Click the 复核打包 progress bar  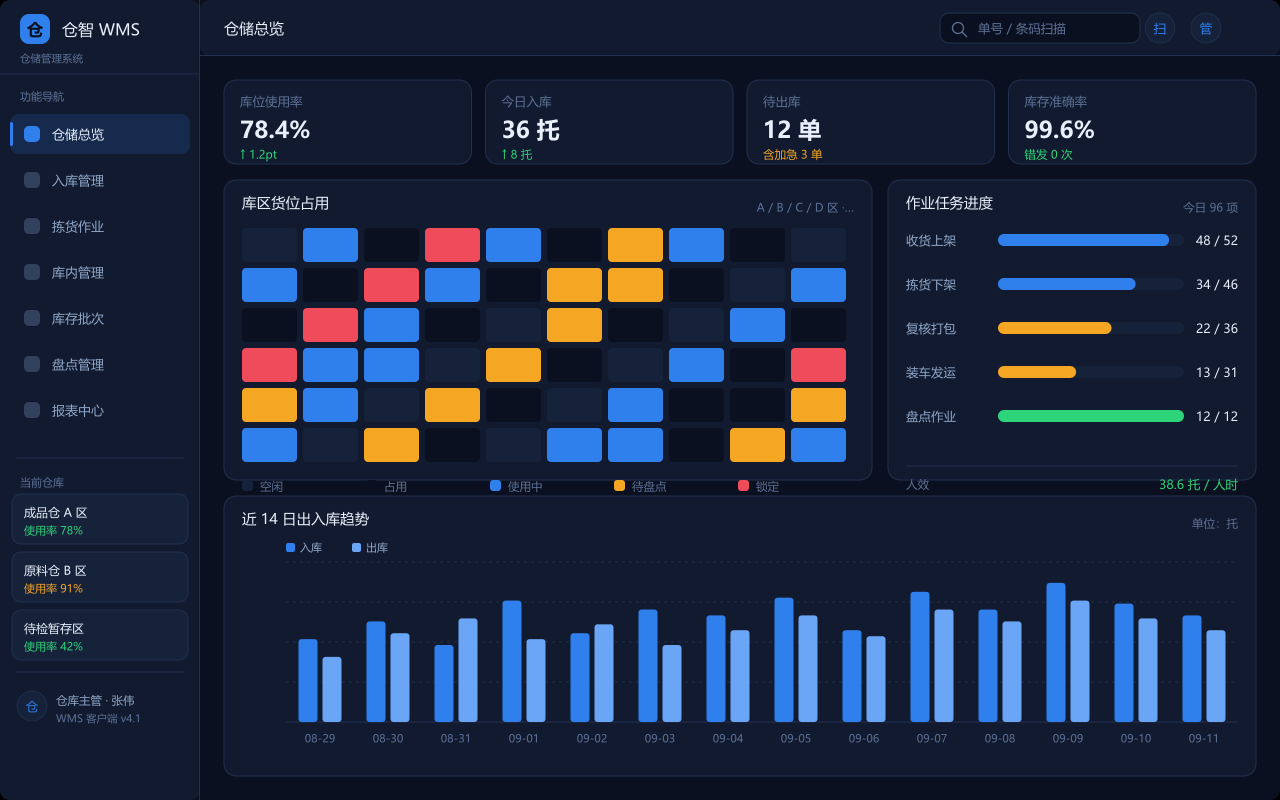tap(1091, 328)
